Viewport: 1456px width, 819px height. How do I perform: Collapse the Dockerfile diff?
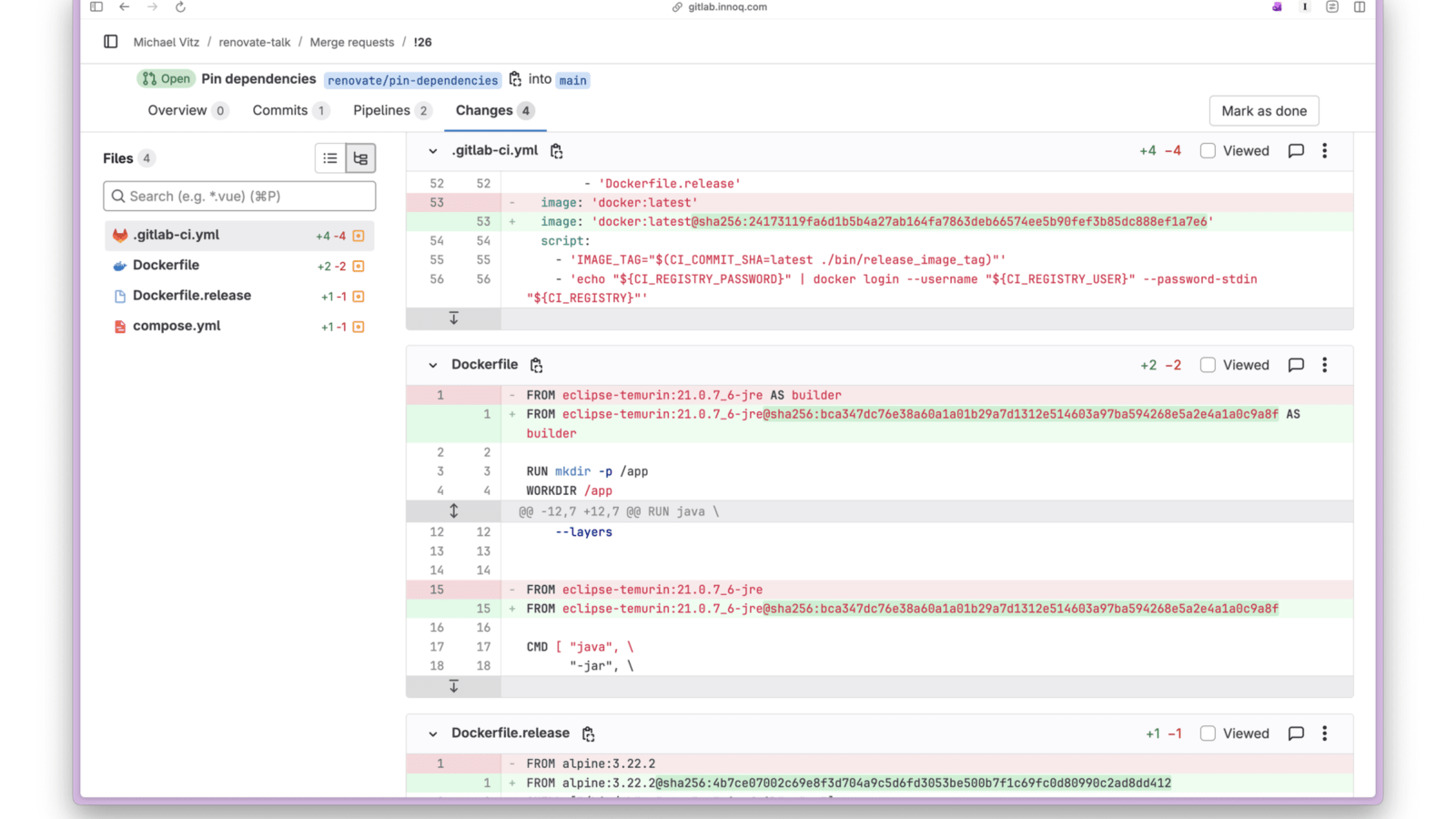click(432, 365)
